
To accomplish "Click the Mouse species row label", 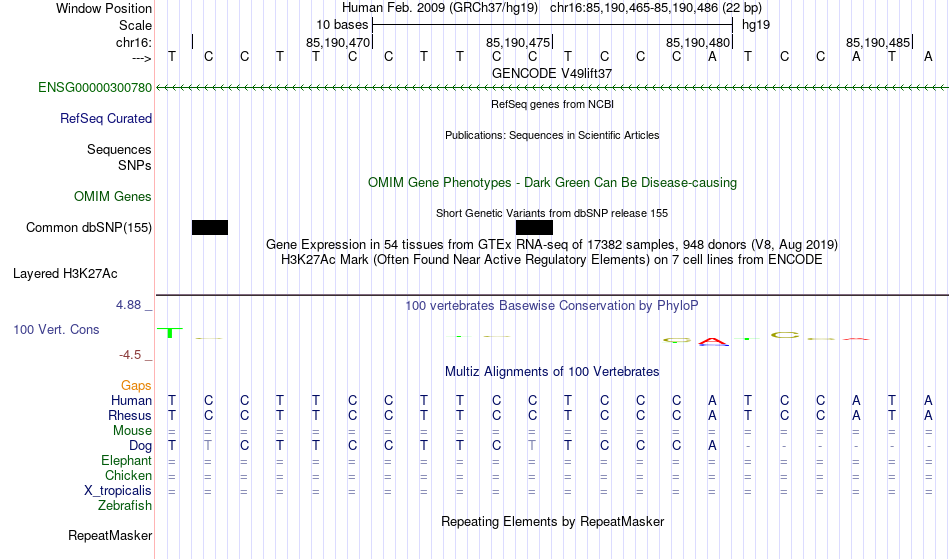I will click(133, 431).
